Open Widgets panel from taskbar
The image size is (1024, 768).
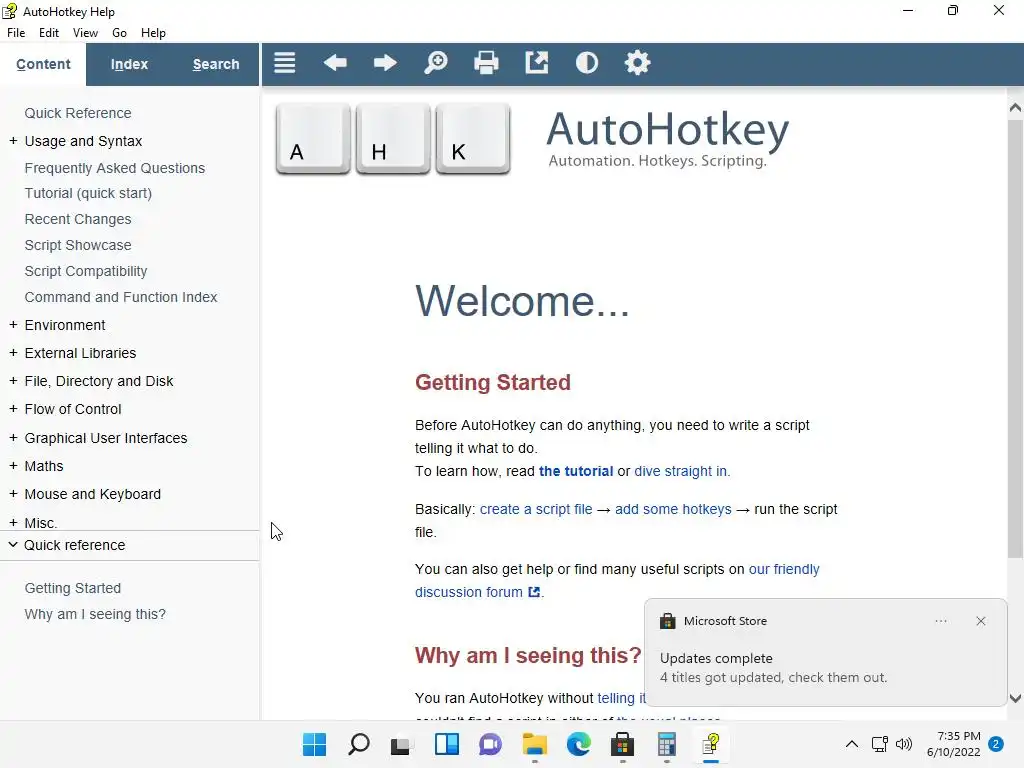(x=447, y=744)
